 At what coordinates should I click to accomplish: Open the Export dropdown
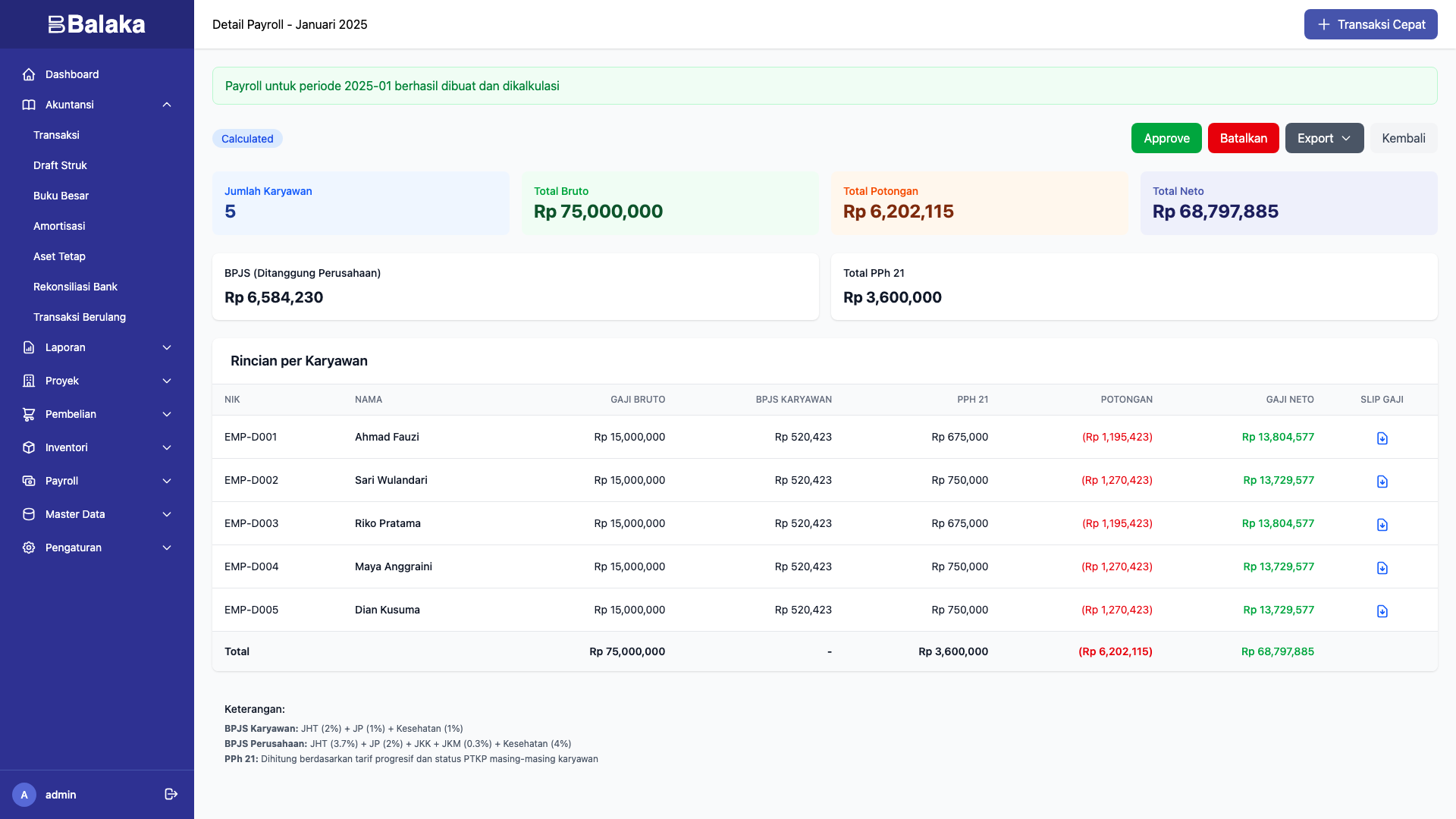(x=1323, y=138)
